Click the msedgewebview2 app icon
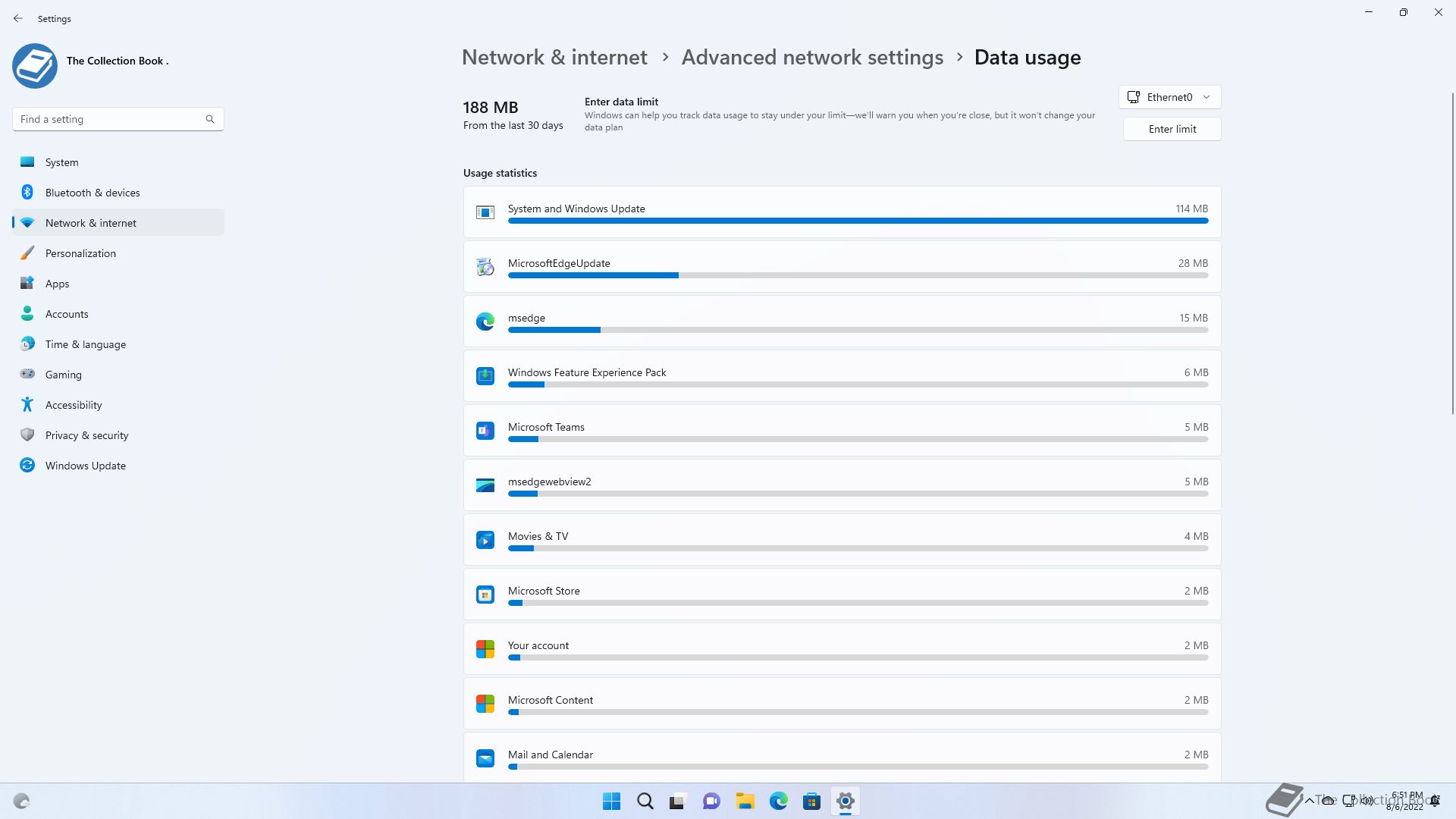The width and height of the screenshot is (1456, 819). 485,485
